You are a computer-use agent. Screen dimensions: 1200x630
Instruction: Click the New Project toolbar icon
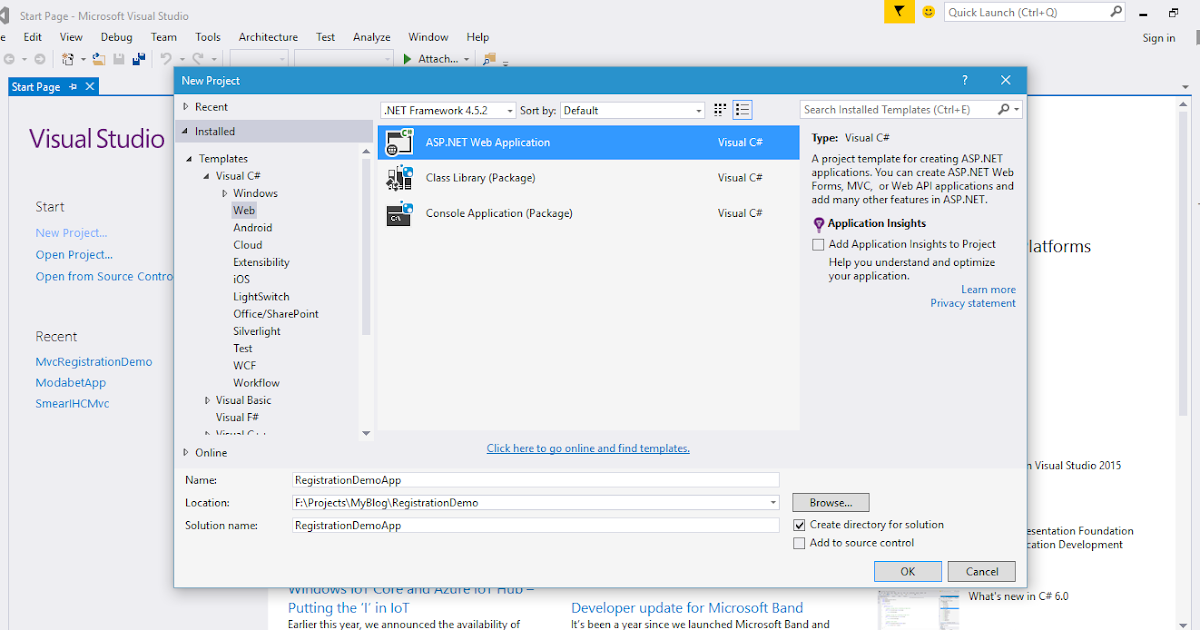(68, 59)
